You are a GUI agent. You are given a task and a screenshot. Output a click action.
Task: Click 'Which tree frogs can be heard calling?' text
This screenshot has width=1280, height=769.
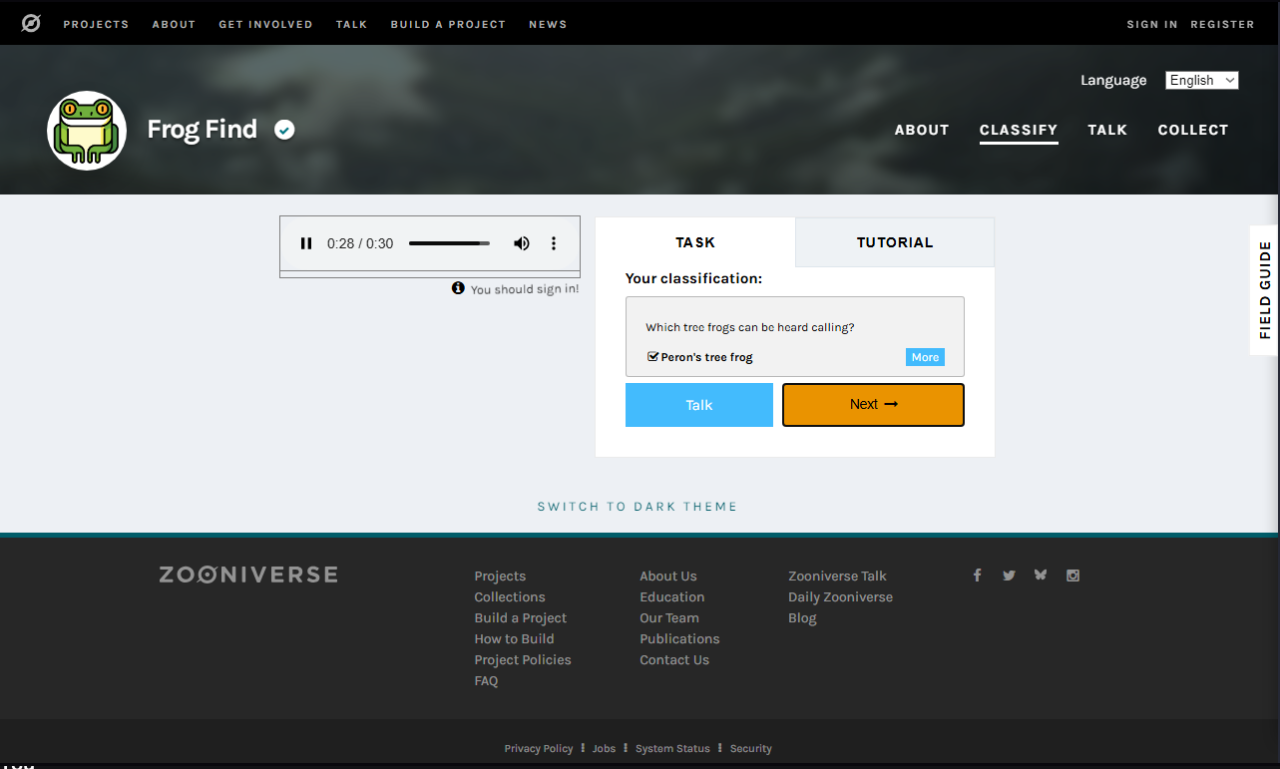click(750, 327)
